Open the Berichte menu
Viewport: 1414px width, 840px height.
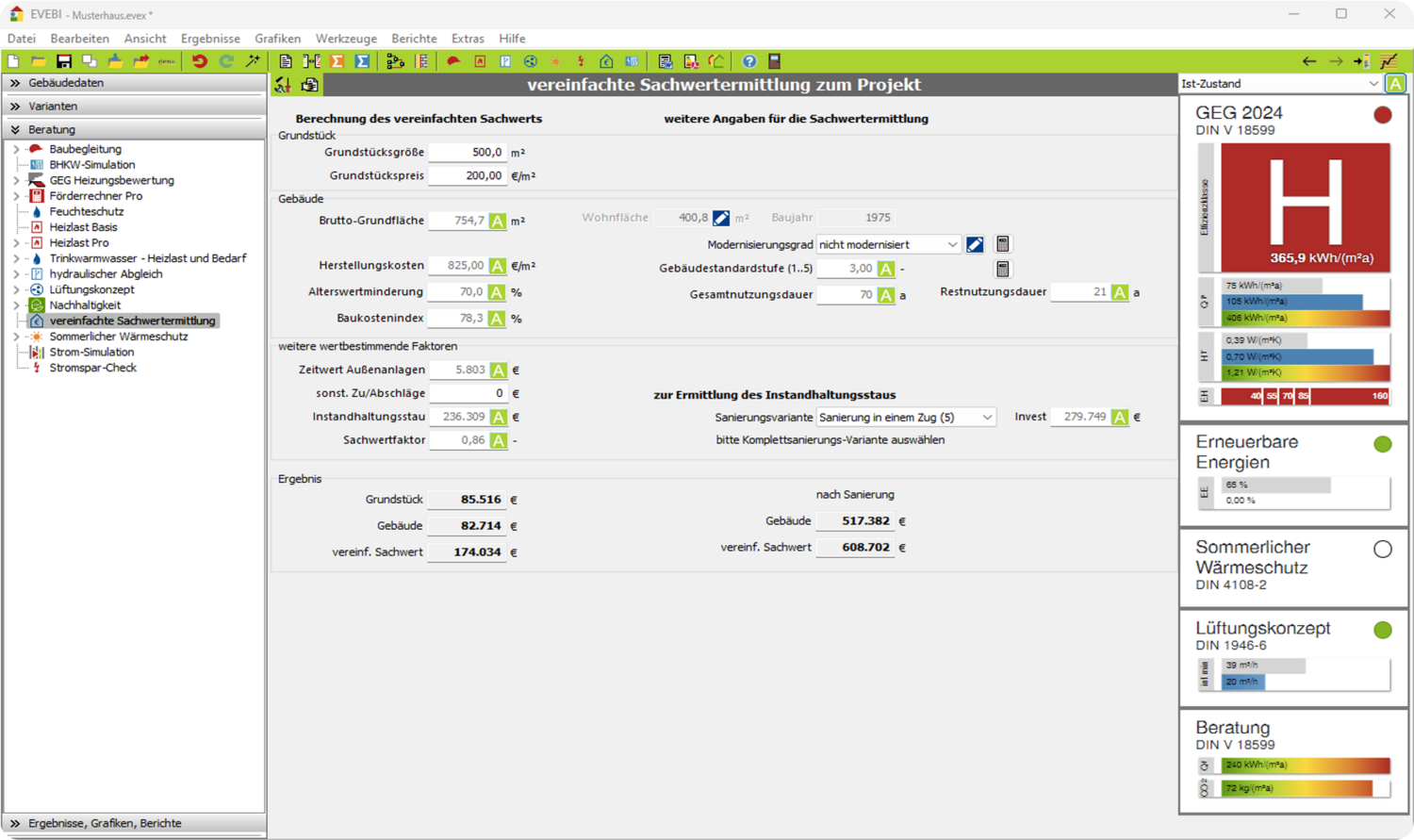(x=414, y=39)
